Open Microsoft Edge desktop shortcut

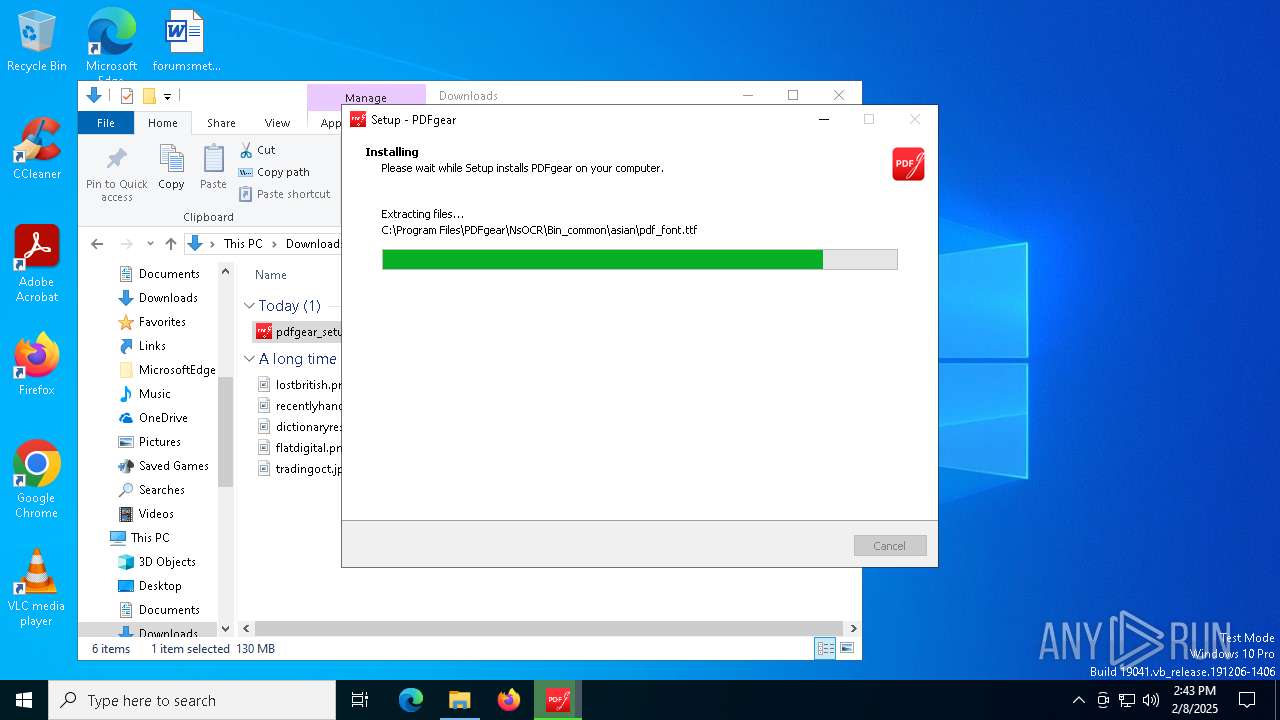point(111,44)
